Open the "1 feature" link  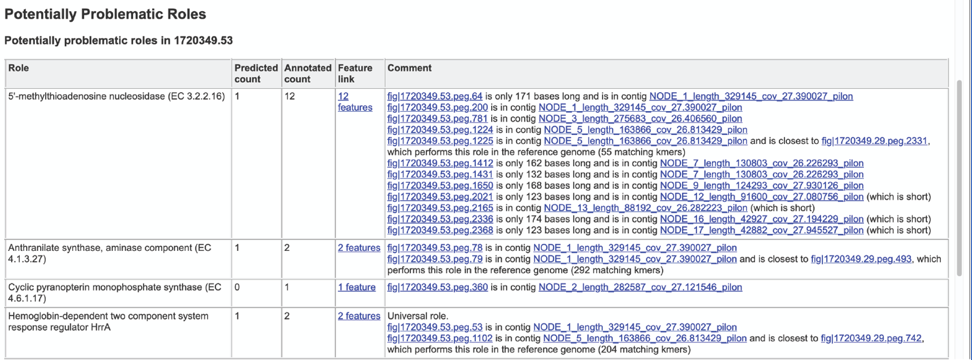[x=356, y=288]
